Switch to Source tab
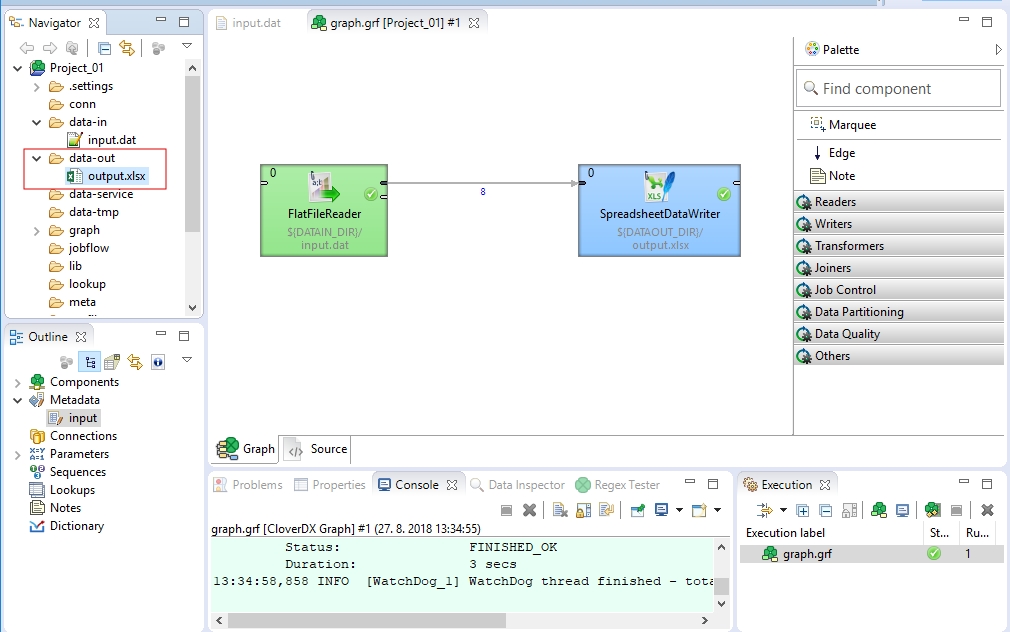1010x632 pixels. tap(317, 450)
